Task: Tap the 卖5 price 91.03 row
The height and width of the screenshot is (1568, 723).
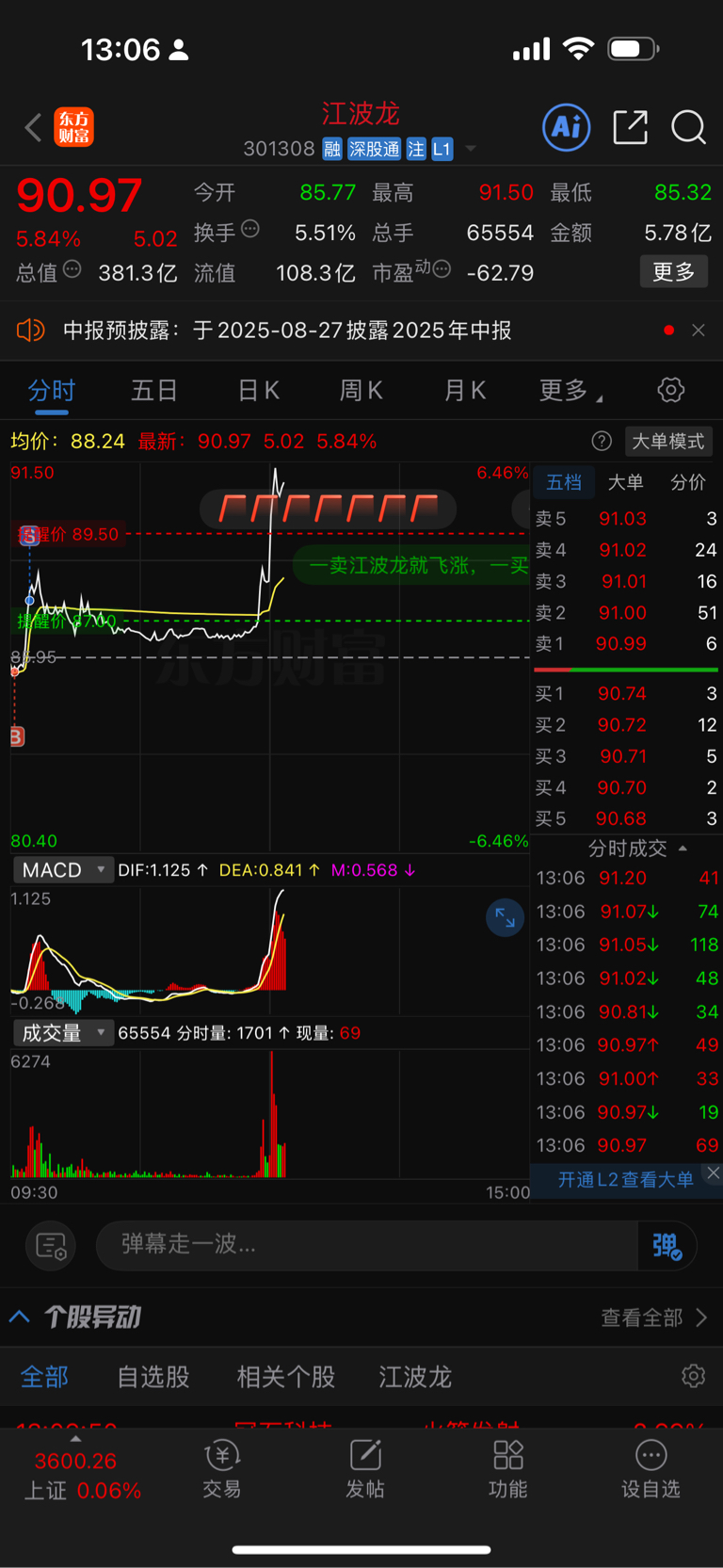Action: click(626, 519)
